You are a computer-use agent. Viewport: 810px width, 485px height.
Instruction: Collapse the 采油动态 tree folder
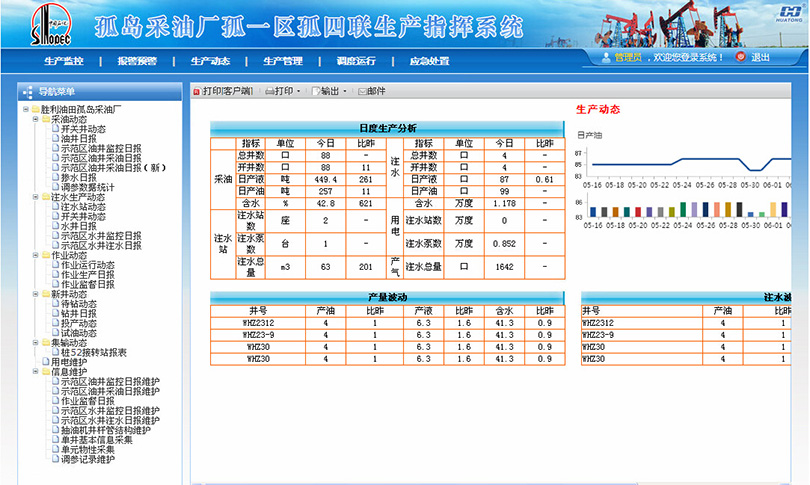[x=34, y=119]
